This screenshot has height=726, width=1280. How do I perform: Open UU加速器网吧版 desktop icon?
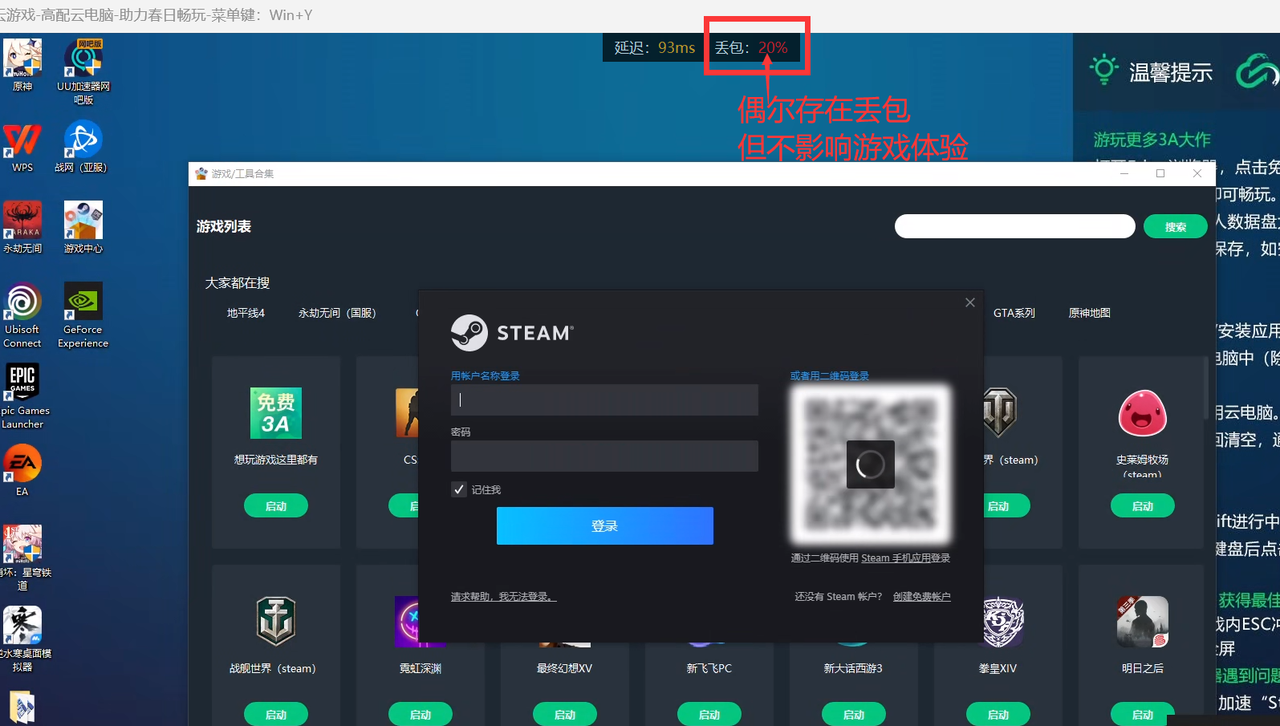[83, 72]
